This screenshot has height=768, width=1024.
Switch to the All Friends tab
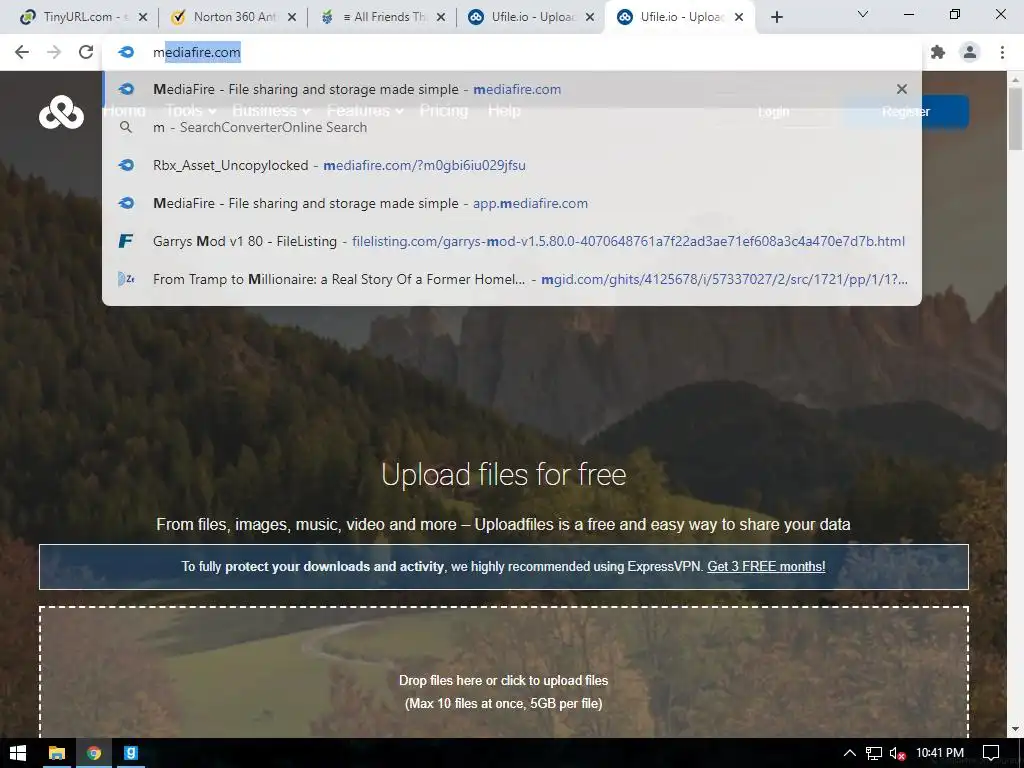pyautogui.click(x=382, y=17)
